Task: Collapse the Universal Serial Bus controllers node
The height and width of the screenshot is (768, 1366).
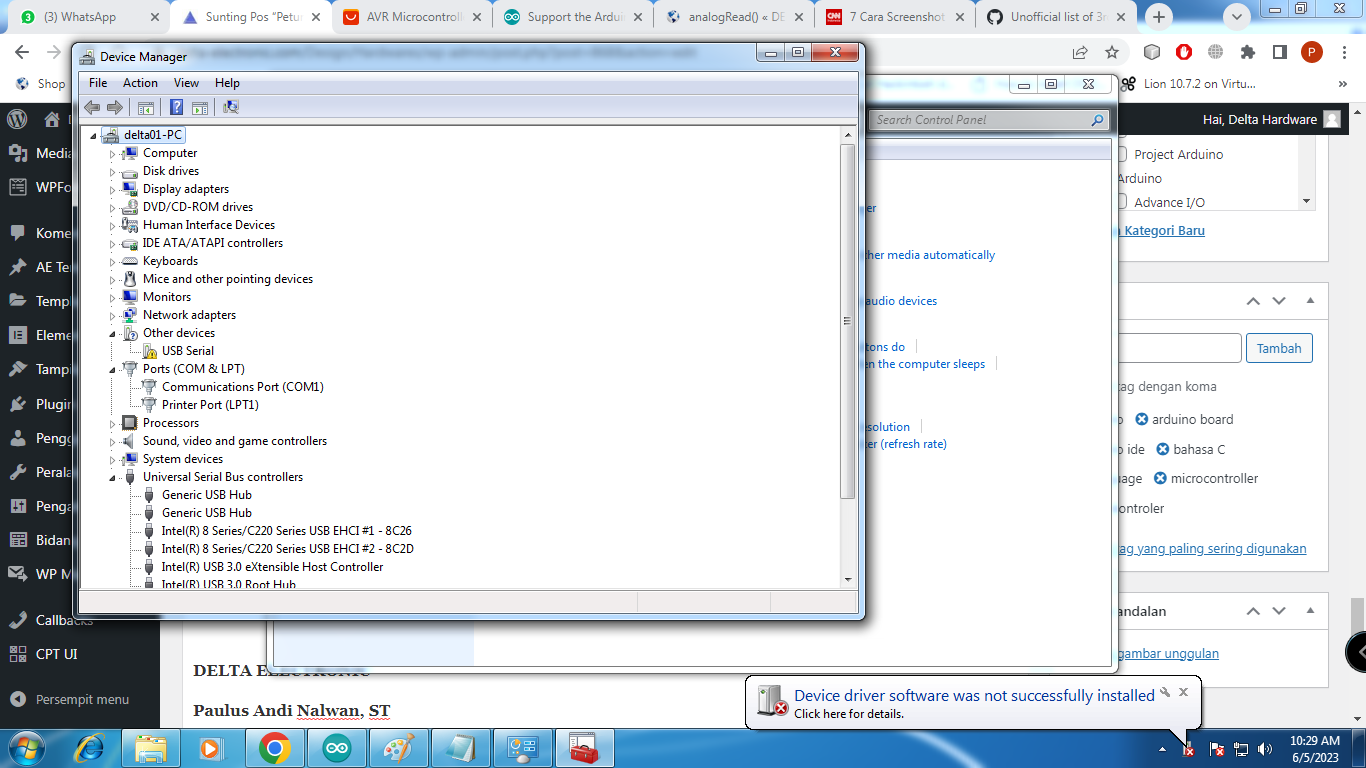Action: tap(113, 477)
